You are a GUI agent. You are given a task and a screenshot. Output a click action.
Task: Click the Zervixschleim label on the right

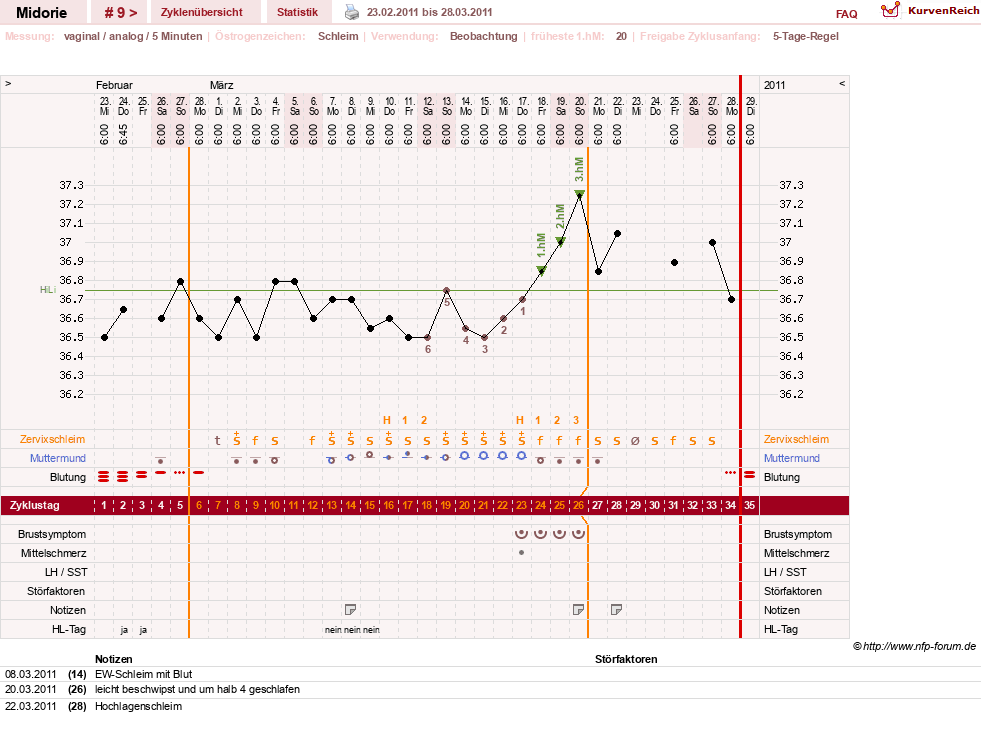[796, 439]
